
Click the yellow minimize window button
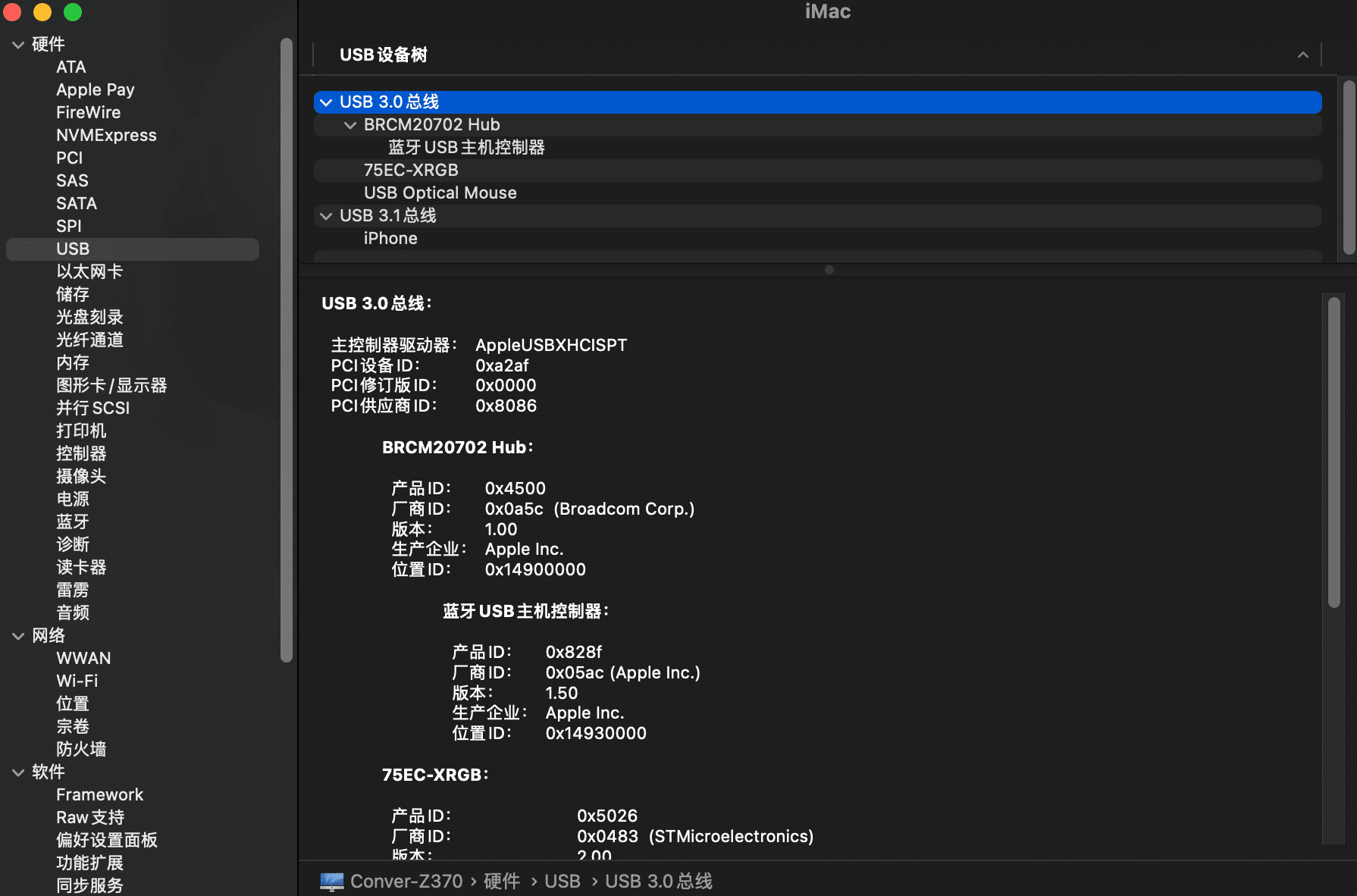pos(42,12)
